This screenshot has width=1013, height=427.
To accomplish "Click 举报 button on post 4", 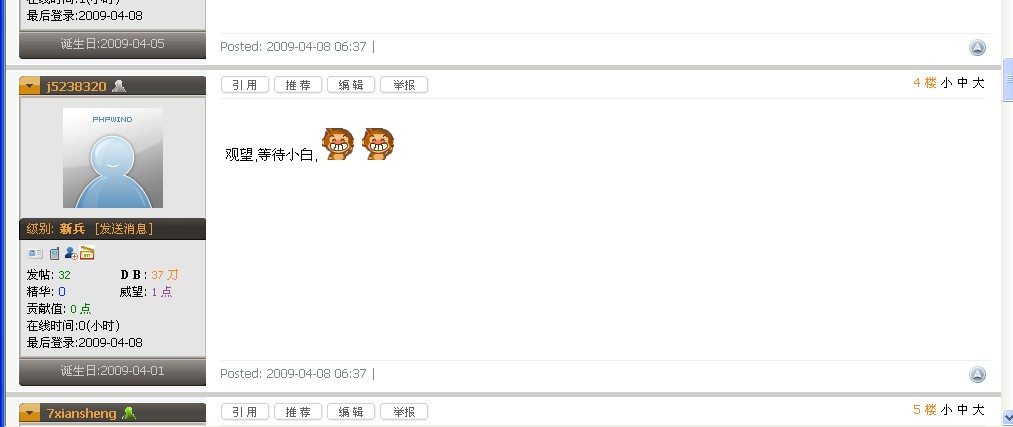I will [x=404, y=85].
